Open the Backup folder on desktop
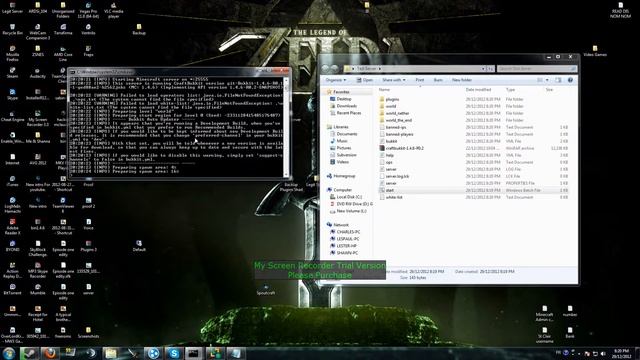 (x=139, y=29)
